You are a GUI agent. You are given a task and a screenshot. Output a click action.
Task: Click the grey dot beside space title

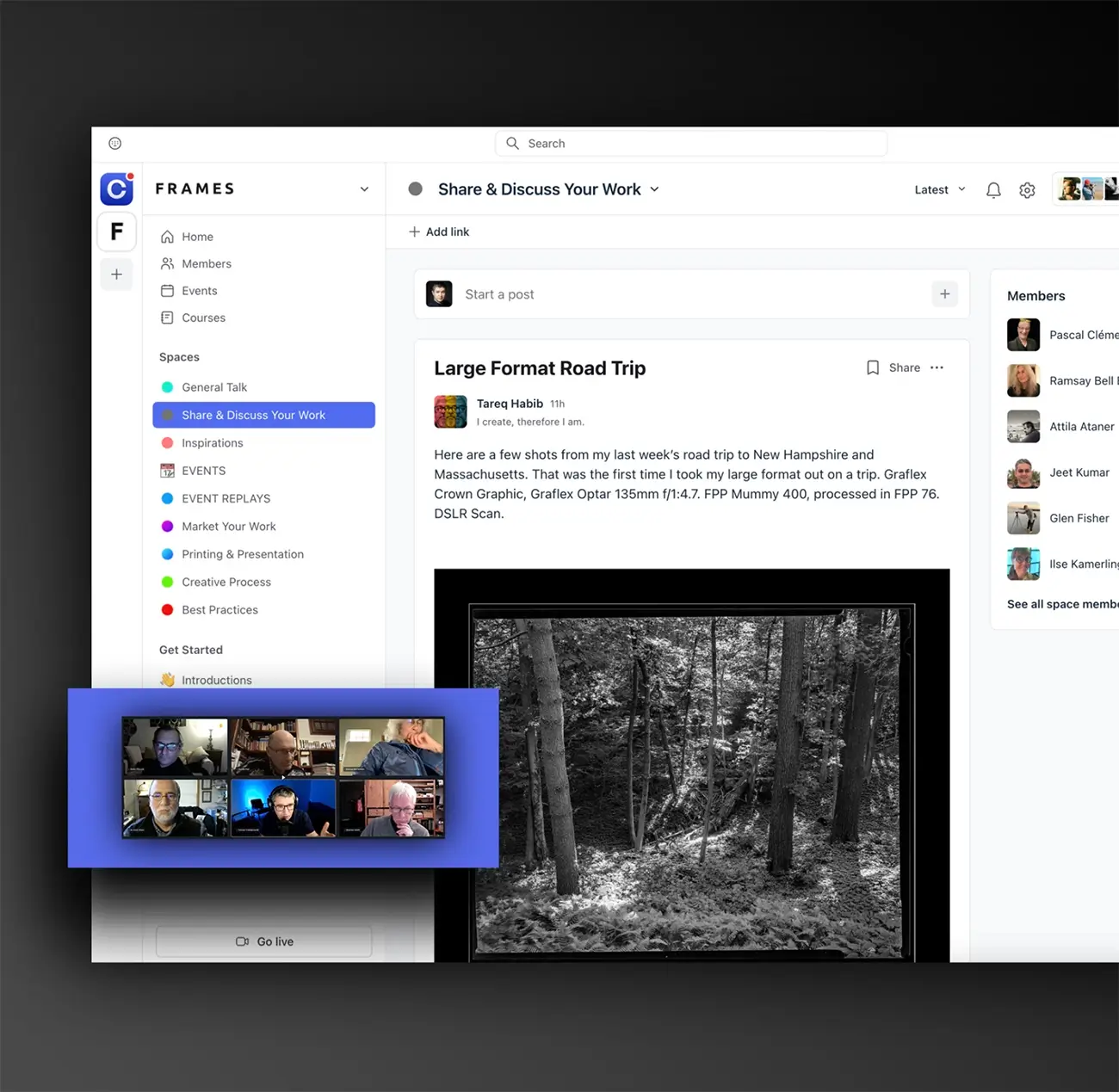pyautogui.click(x=415, y=189)
